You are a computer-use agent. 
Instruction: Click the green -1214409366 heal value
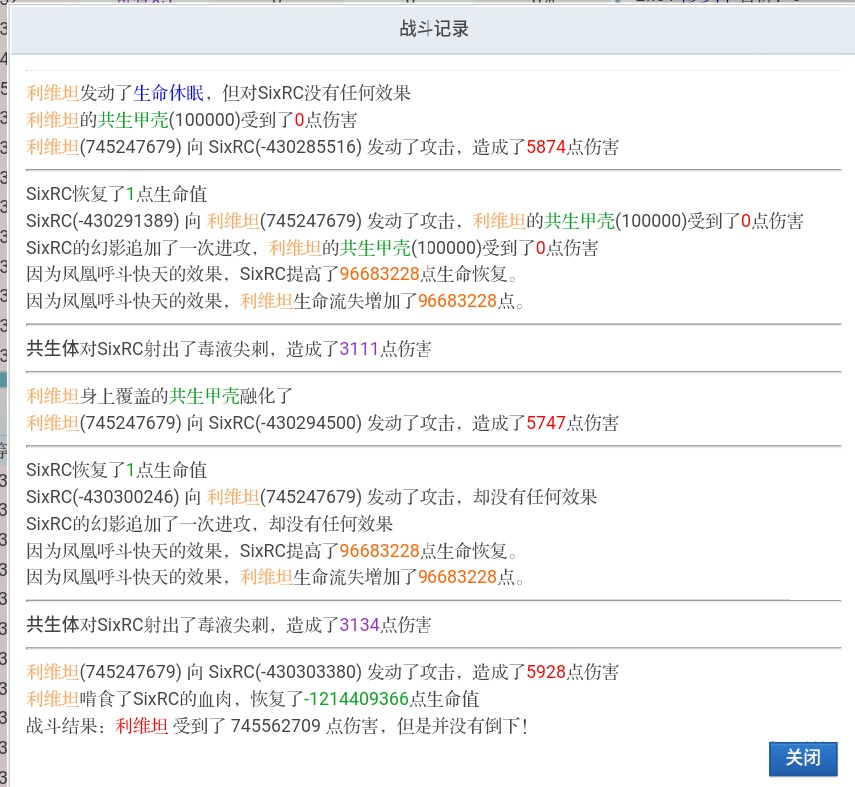point(356,699)
